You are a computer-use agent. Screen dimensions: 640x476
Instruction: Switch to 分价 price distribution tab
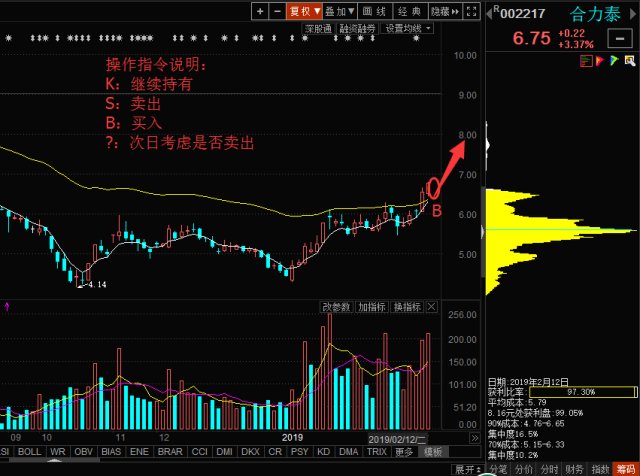click(x=524, y=470)
